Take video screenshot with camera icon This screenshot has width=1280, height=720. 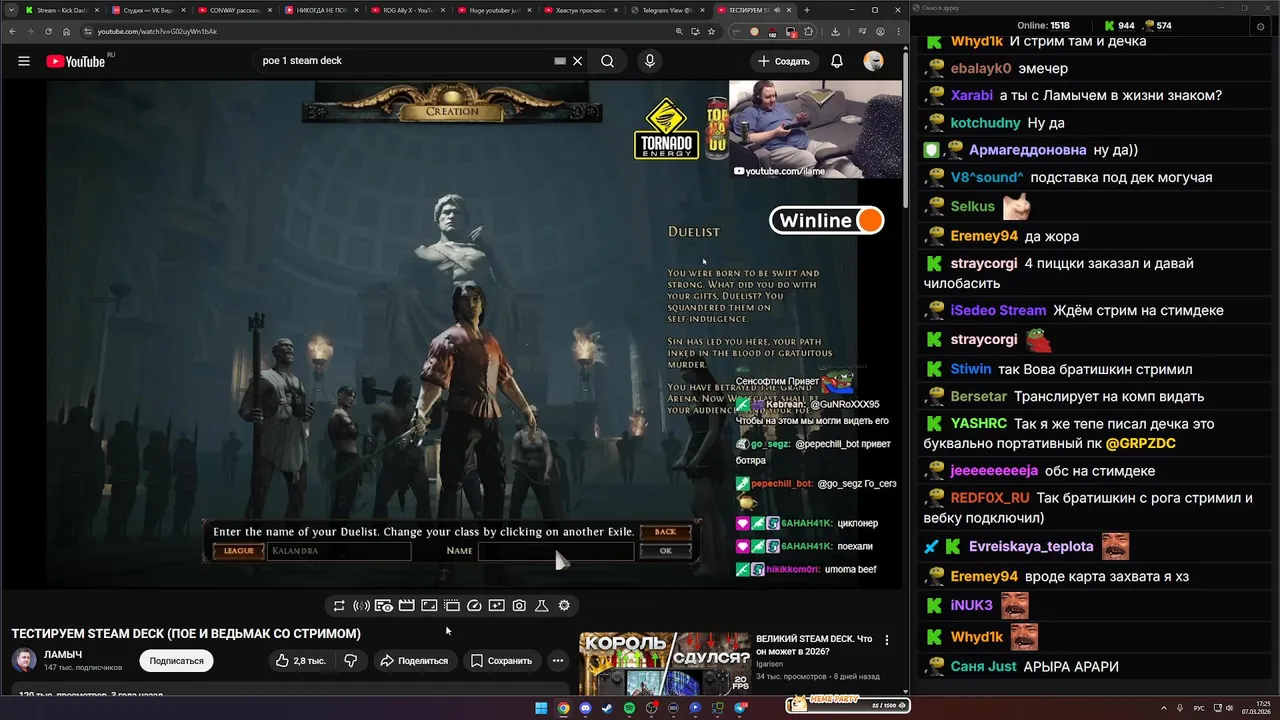(x=519, y=605)
